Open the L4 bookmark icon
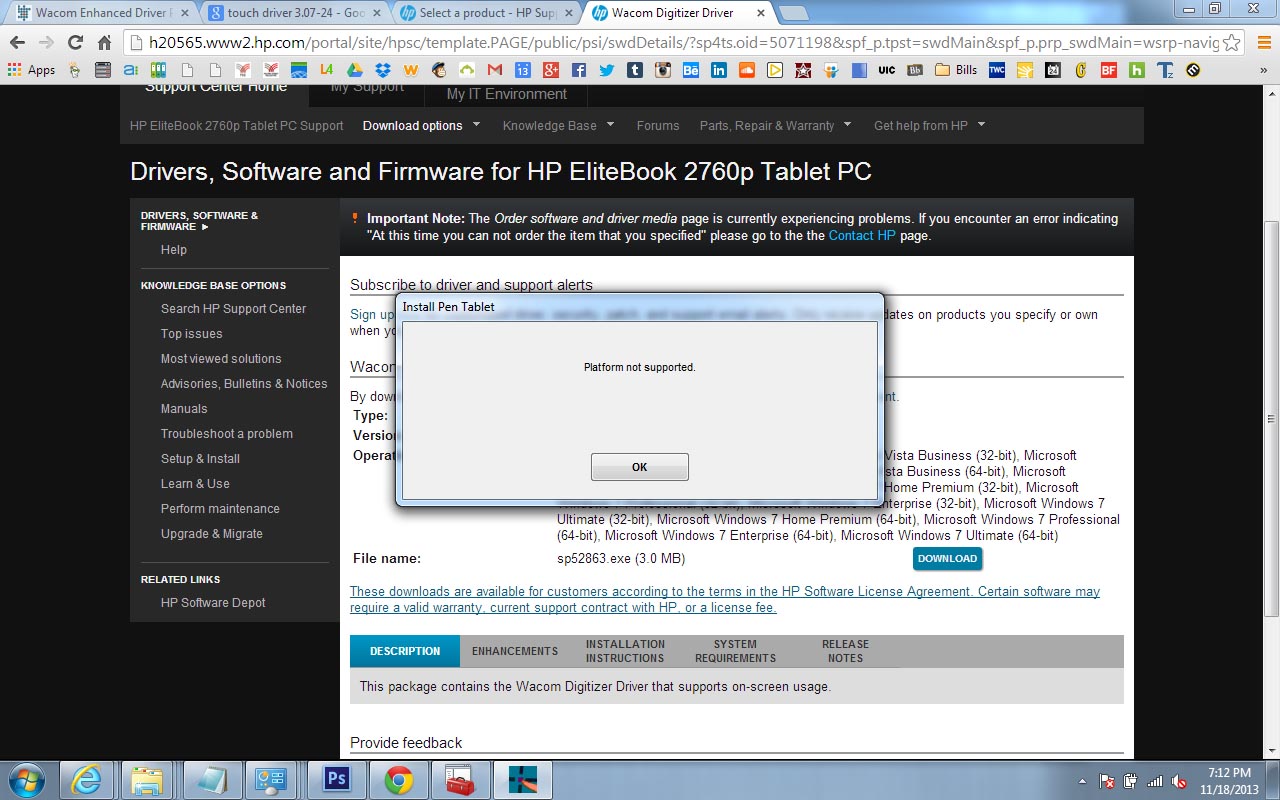 pyautogui.click(x=326, y=70)
